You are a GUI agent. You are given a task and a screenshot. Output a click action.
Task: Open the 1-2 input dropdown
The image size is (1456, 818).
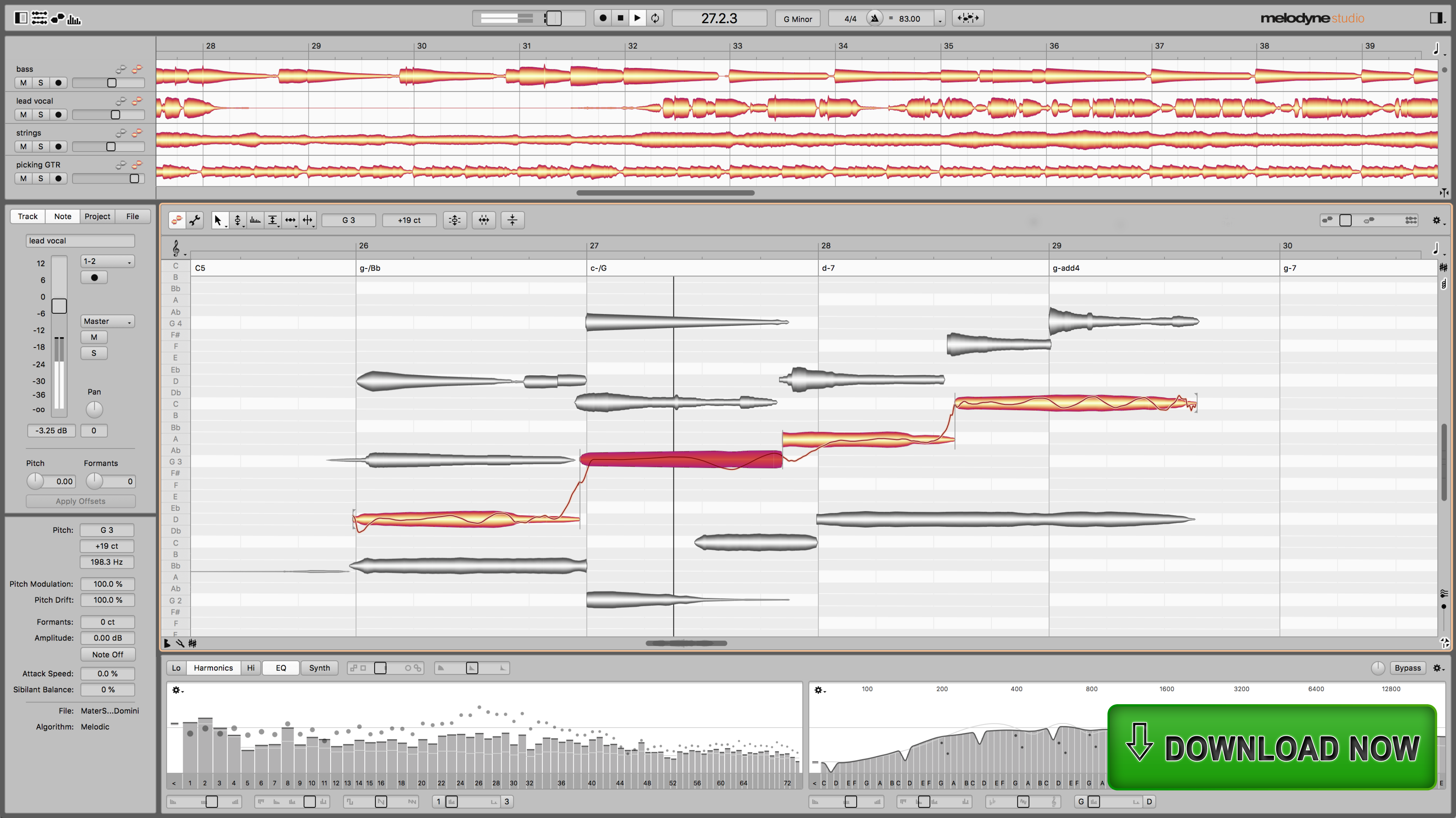click(x=107, y=261)
